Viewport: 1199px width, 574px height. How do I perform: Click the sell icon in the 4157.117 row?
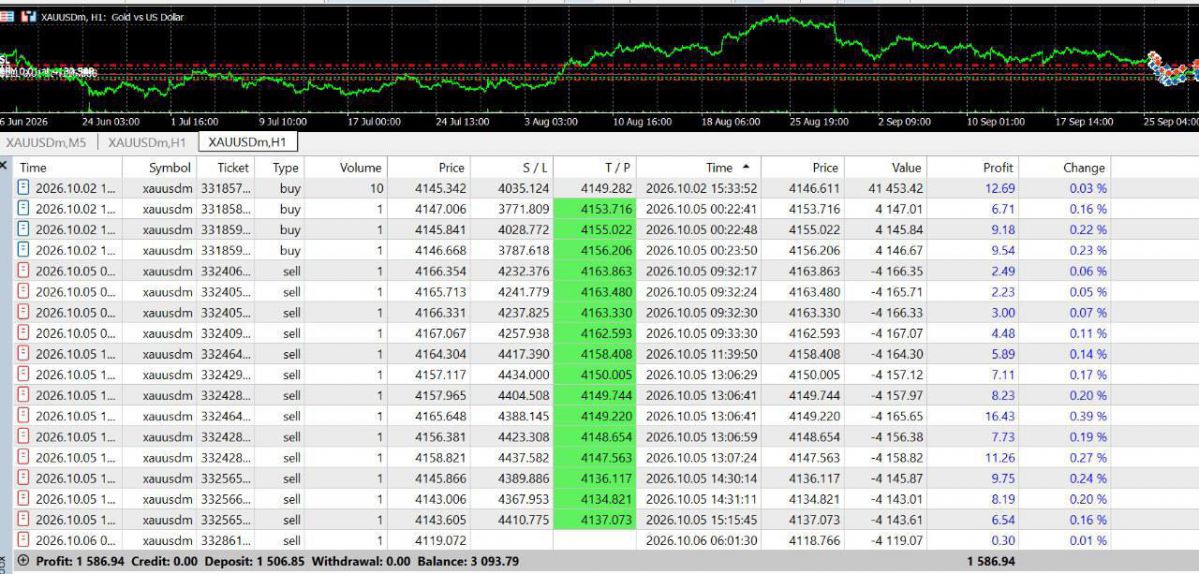24,375
